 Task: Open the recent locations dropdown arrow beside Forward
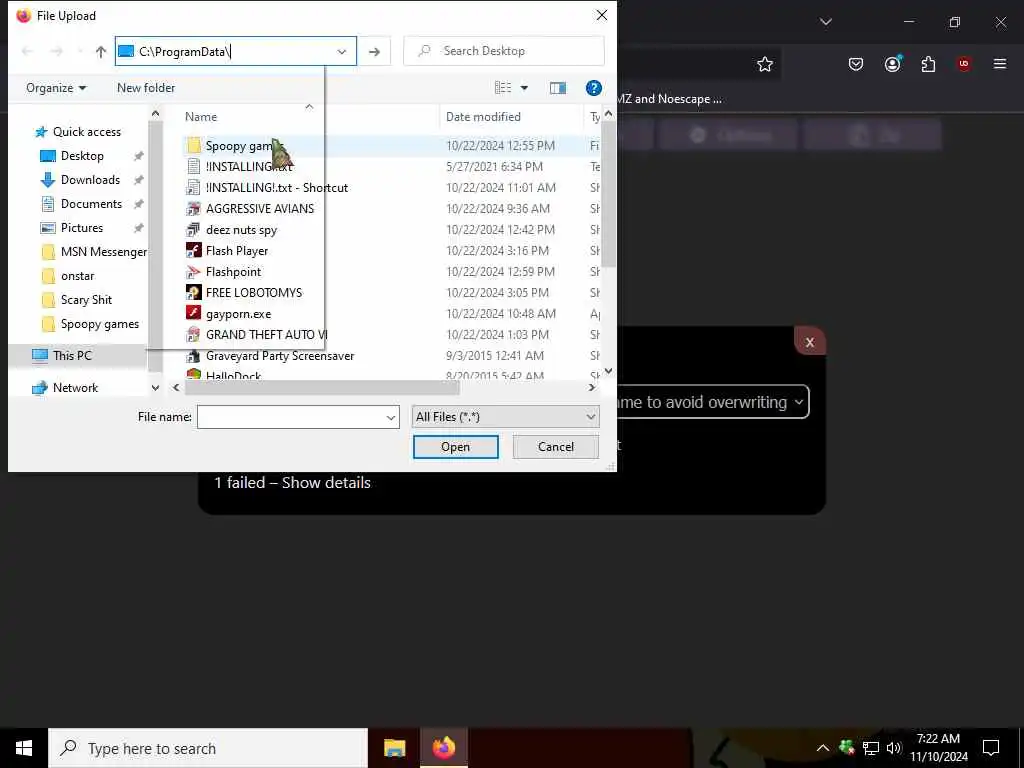pos(80,52)
